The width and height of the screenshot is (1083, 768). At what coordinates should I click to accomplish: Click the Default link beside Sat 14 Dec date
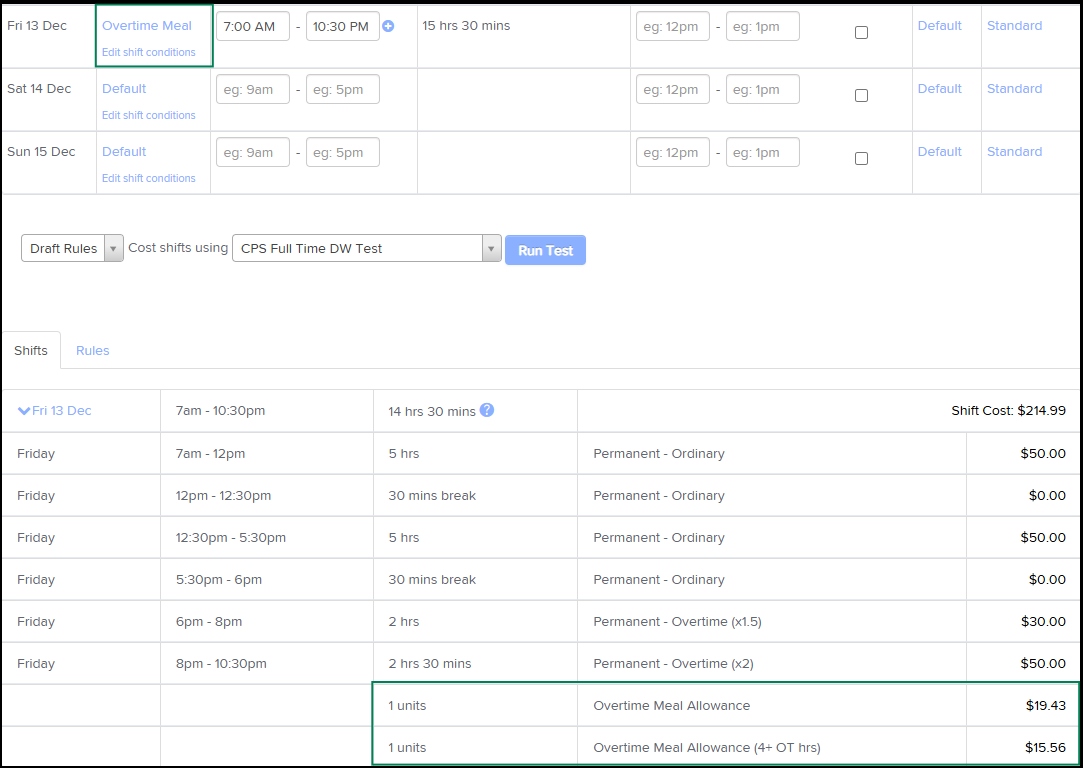[x=124, y=89]
